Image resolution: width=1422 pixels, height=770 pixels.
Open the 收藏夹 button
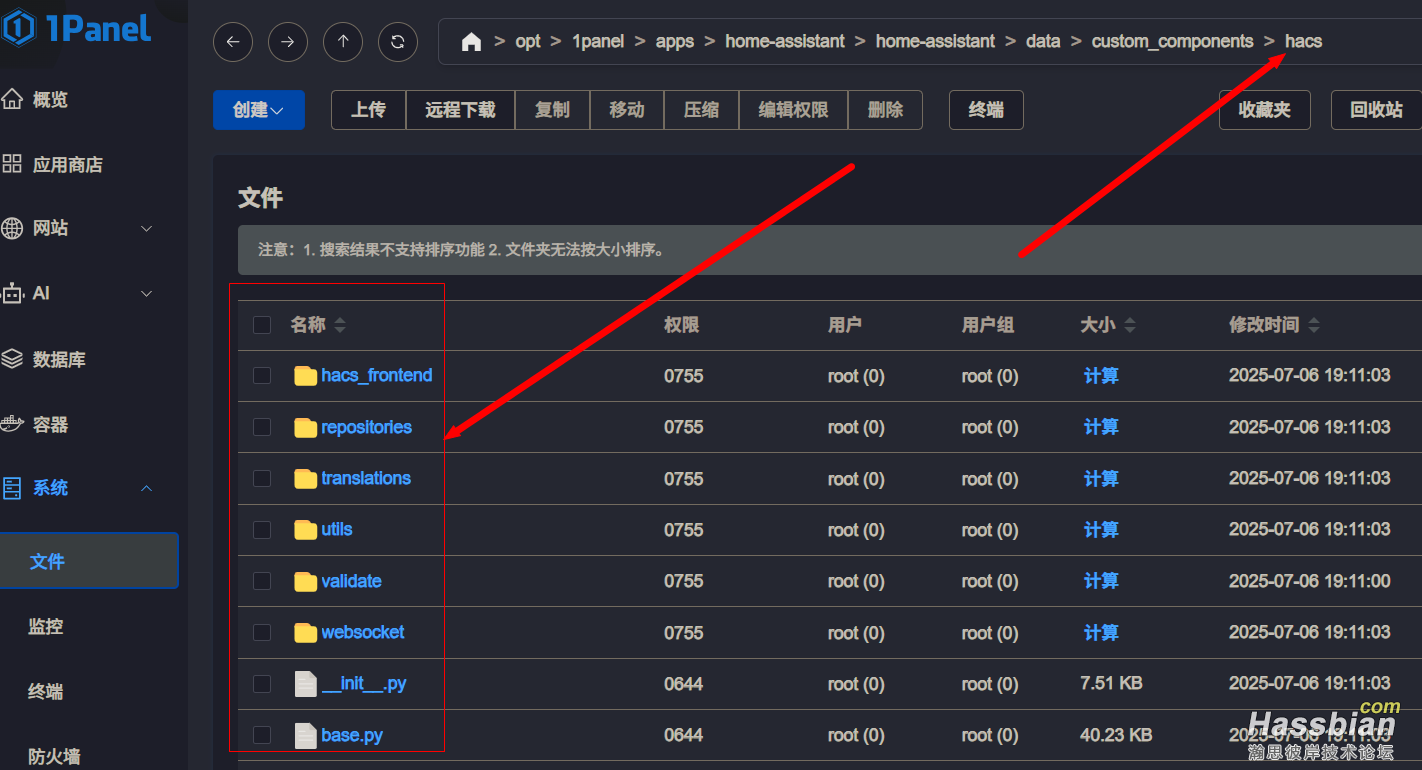coord(1264,110)
